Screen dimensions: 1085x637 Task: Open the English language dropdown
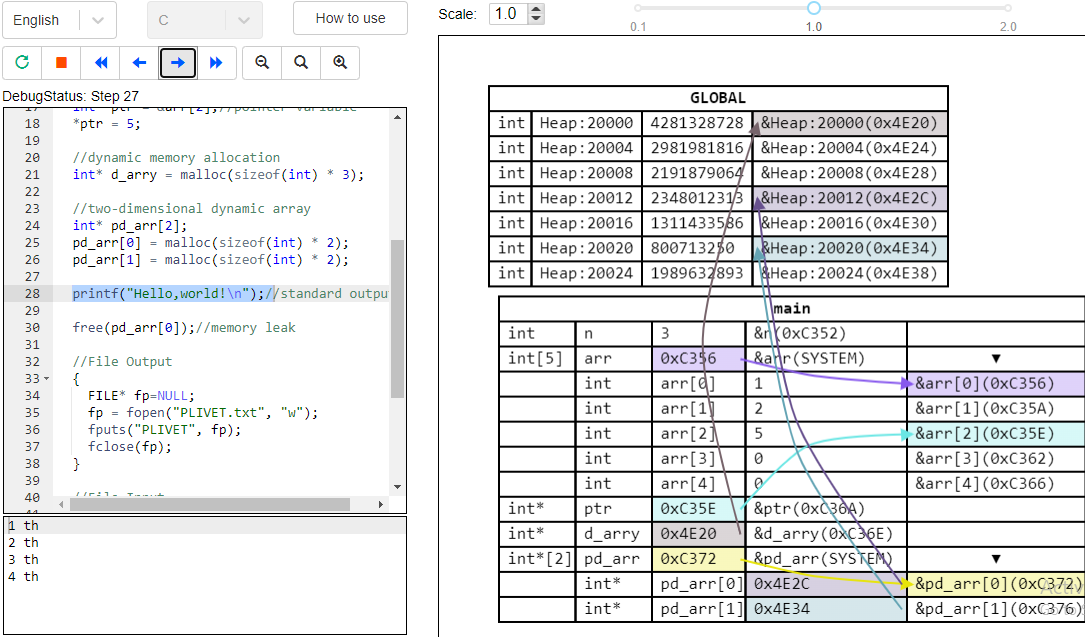(96, 19)
